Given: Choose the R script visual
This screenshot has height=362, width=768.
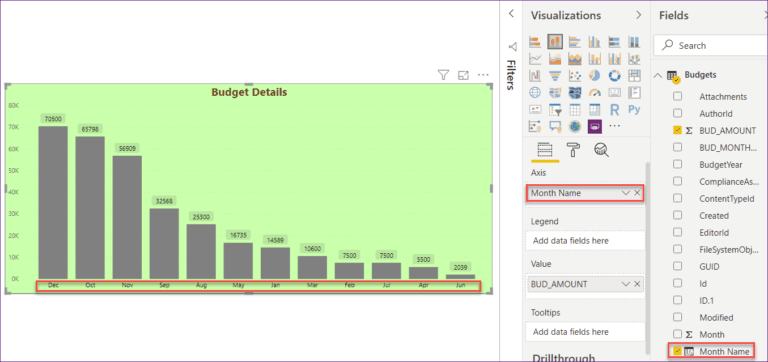Looking at the screenshot, I should point(614,109).
